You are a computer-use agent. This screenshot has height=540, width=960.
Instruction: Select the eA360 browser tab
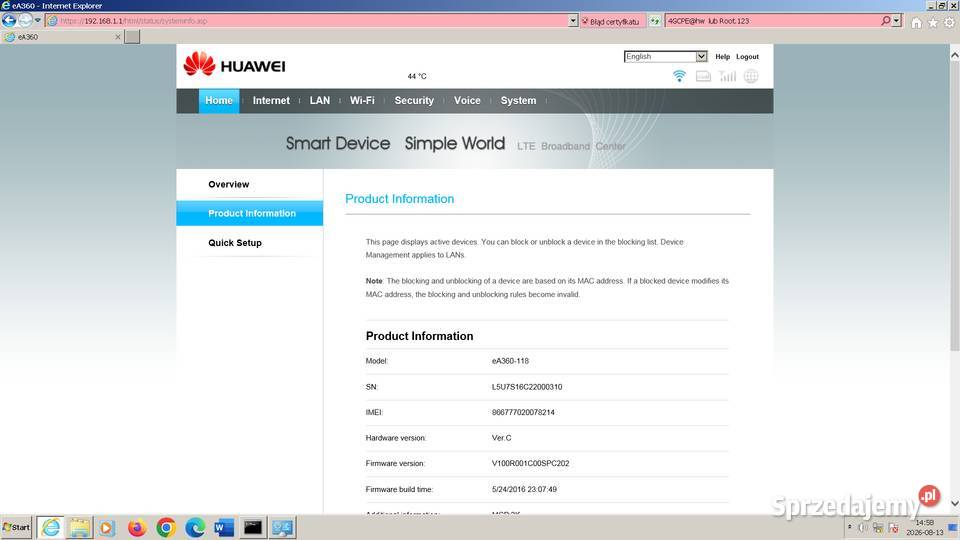[61, 37]
